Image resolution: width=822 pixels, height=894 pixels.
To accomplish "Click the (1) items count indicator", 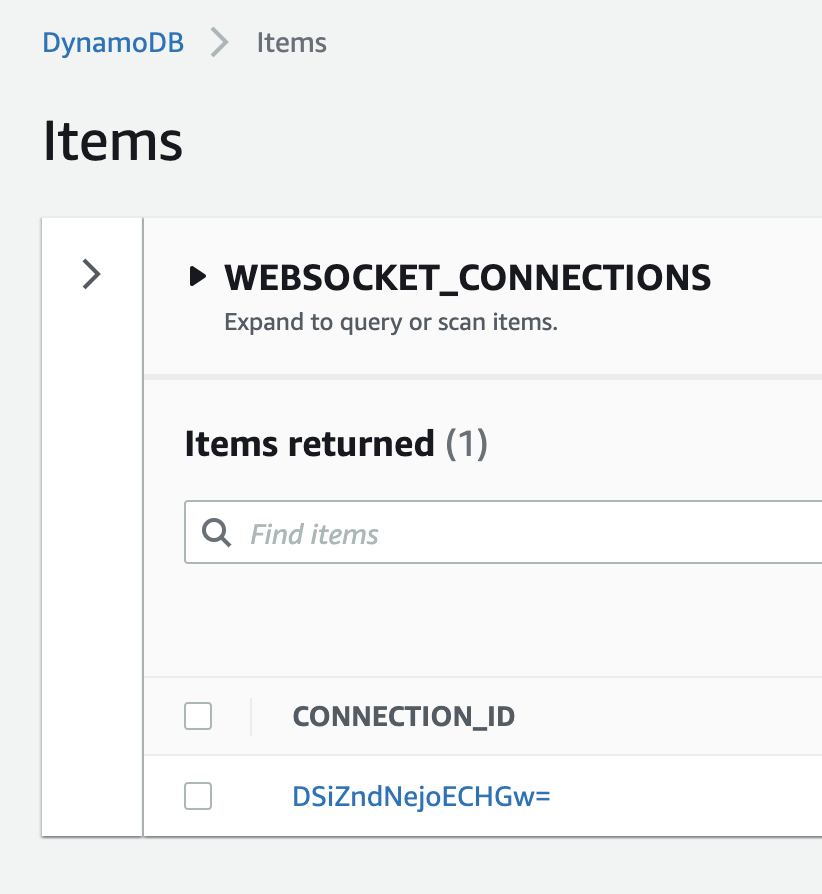I will pos(466,444).
